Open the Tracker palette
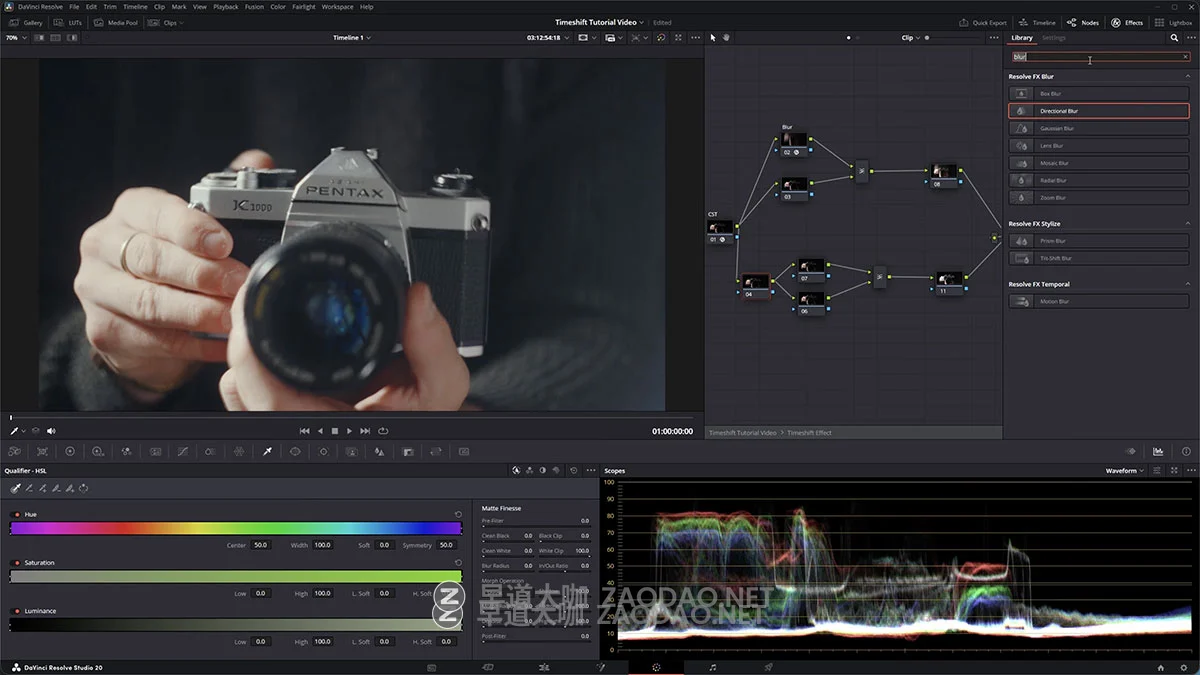 [323, 452]
